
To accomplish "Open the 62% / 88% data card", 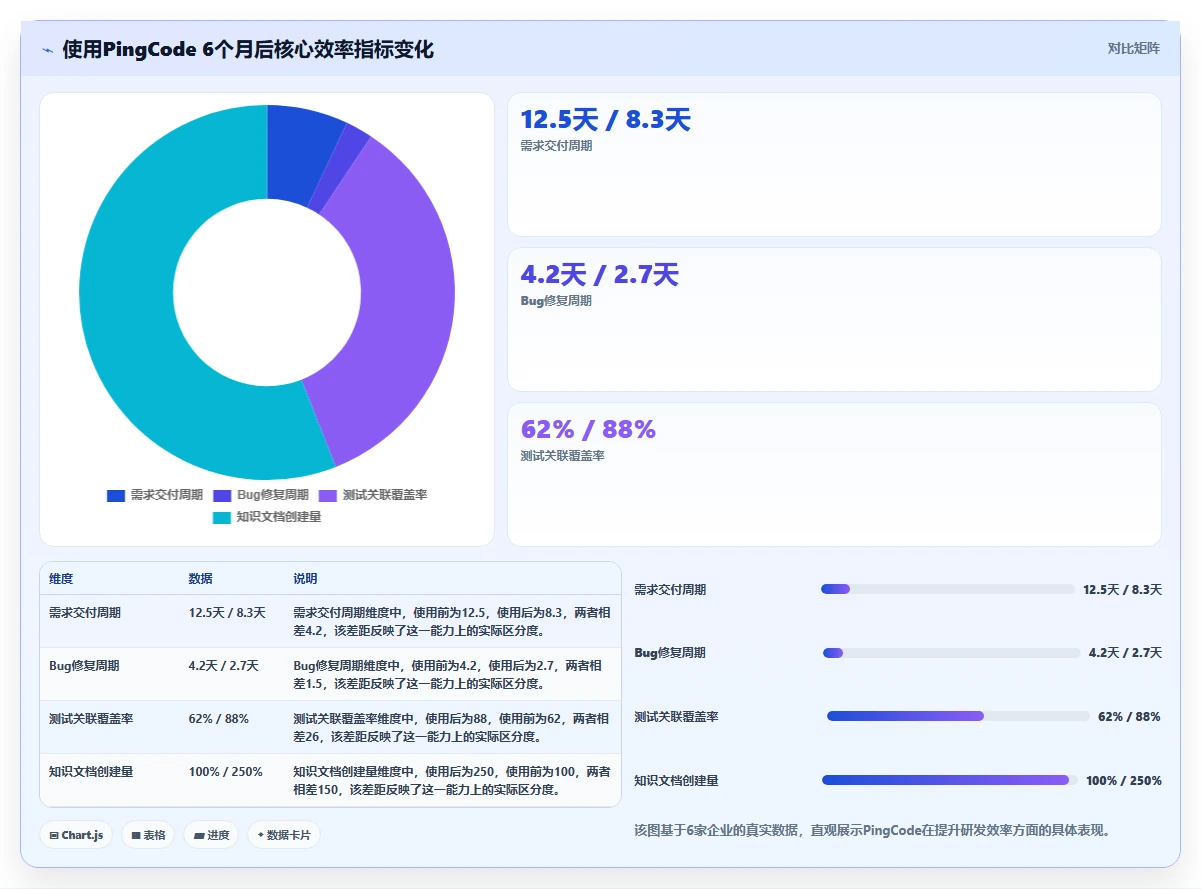I will (834, 474).
